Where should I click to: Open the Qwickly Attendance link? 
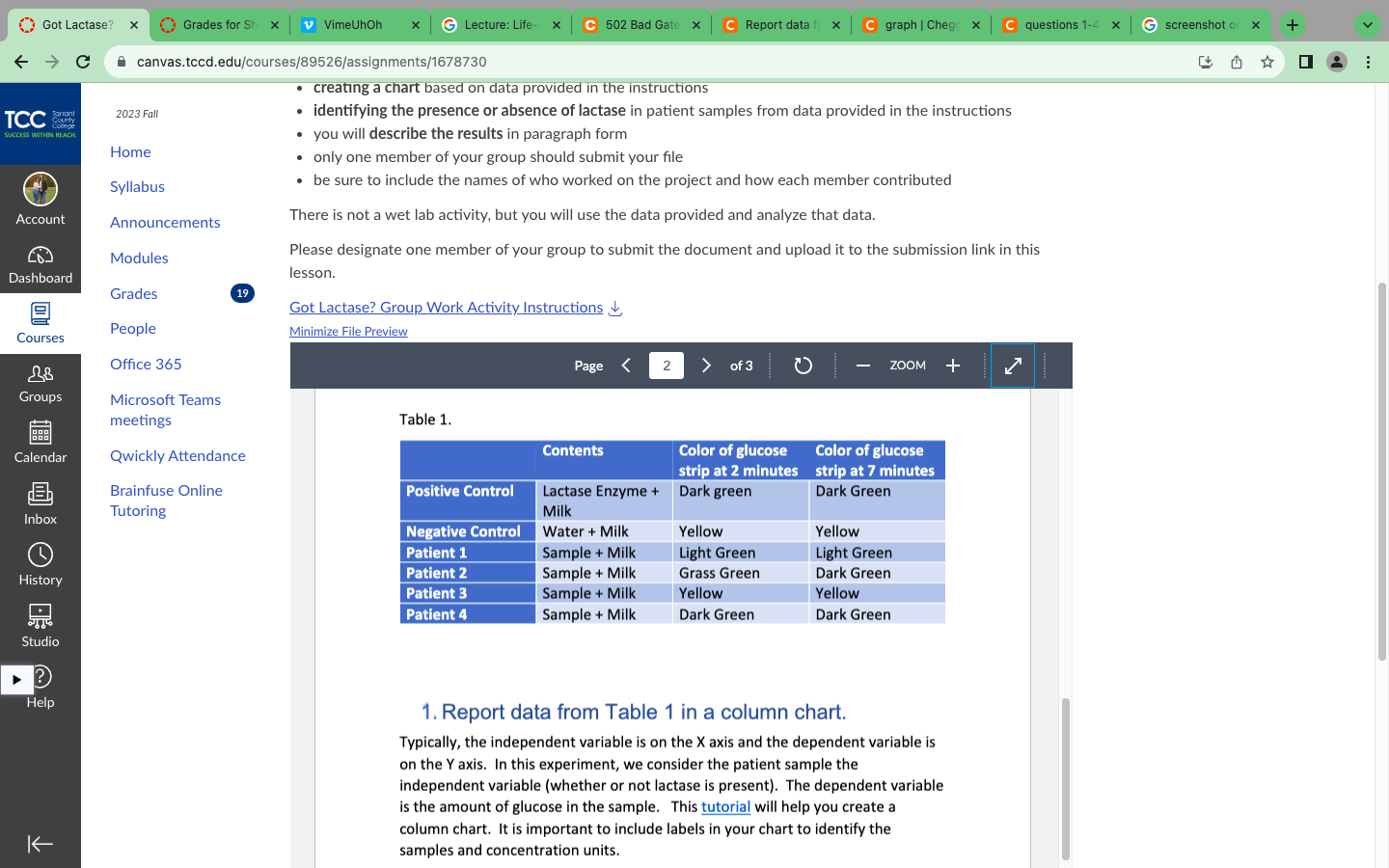coord(177,455)
